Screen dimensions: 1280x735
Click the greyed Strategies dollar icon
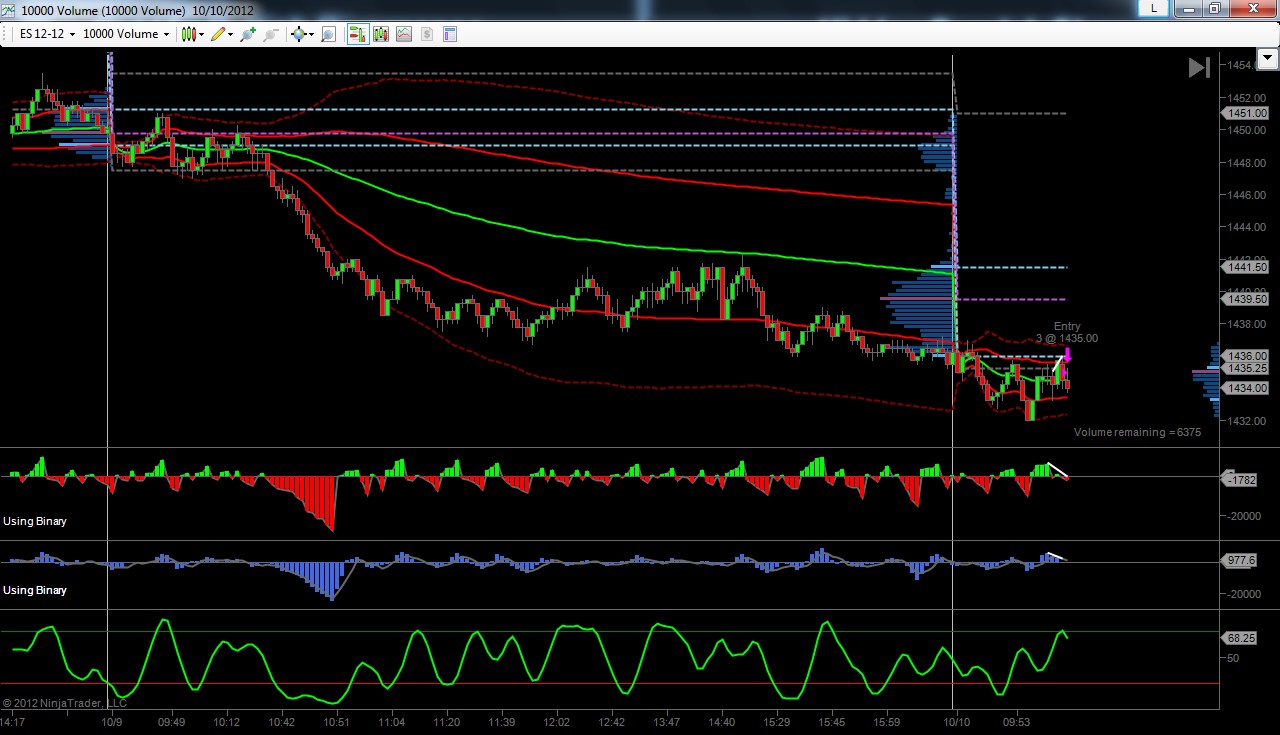point(427,34)
